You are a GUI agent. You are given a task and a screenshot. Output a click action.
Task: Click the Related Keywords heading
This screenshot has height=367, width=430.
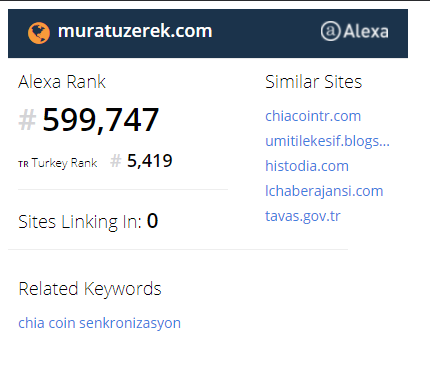pyautogui.click(x=90, y=289)
